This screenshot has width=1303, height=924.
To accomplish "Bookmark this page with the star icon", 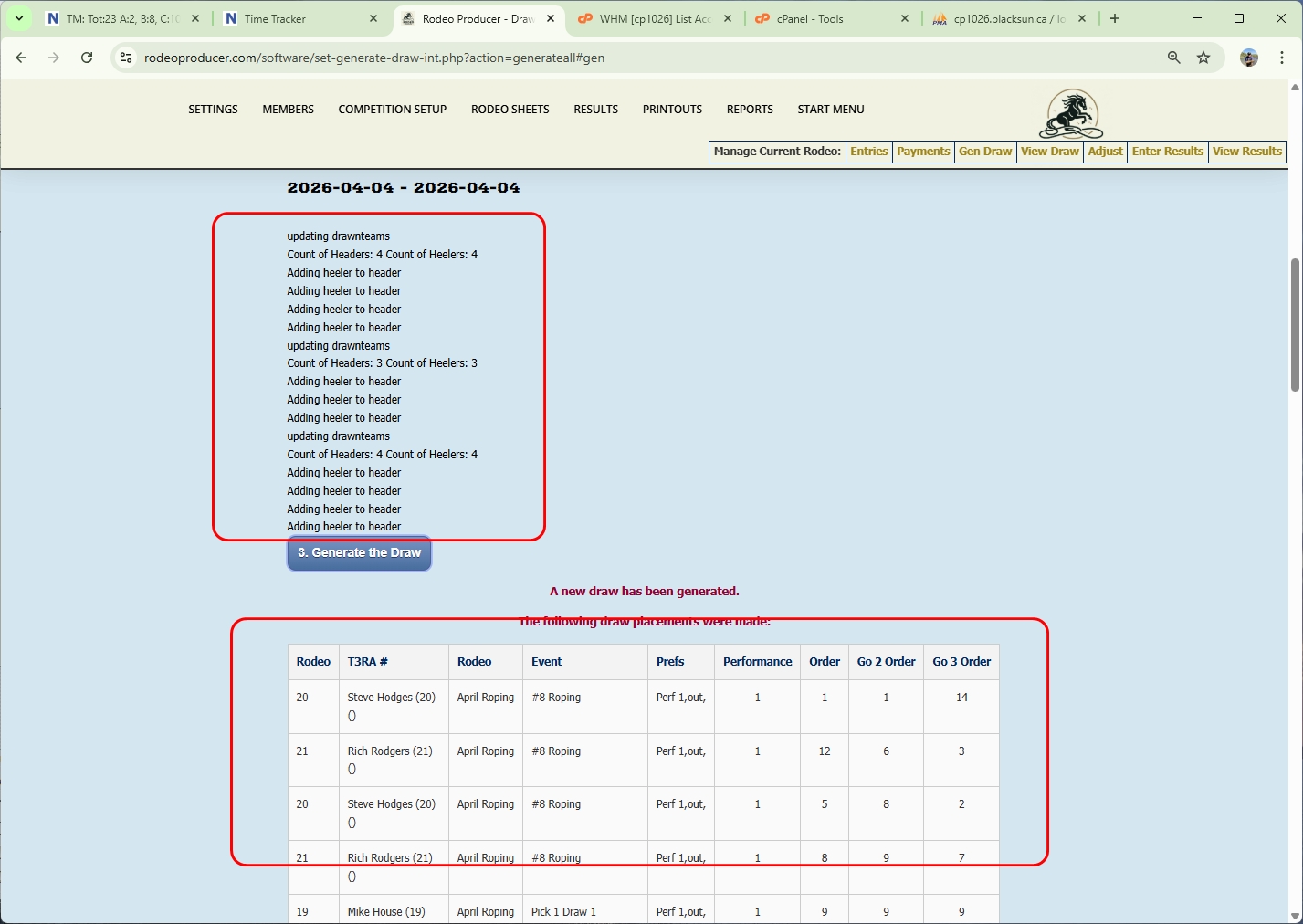I will point(1203,58).
